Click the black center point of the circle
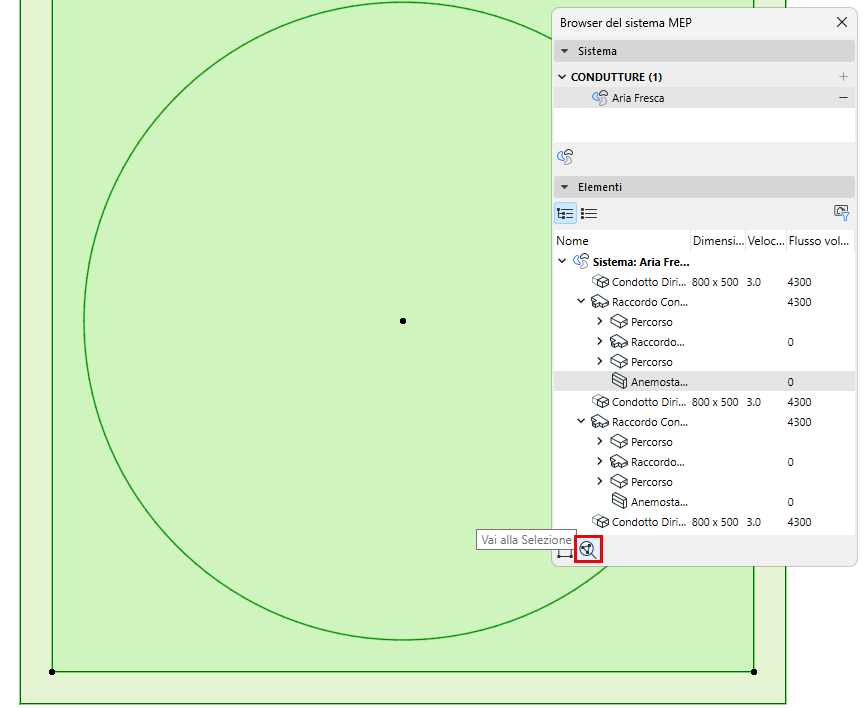The width and height of the screenshot is (863, 708). tap(403, 321)
